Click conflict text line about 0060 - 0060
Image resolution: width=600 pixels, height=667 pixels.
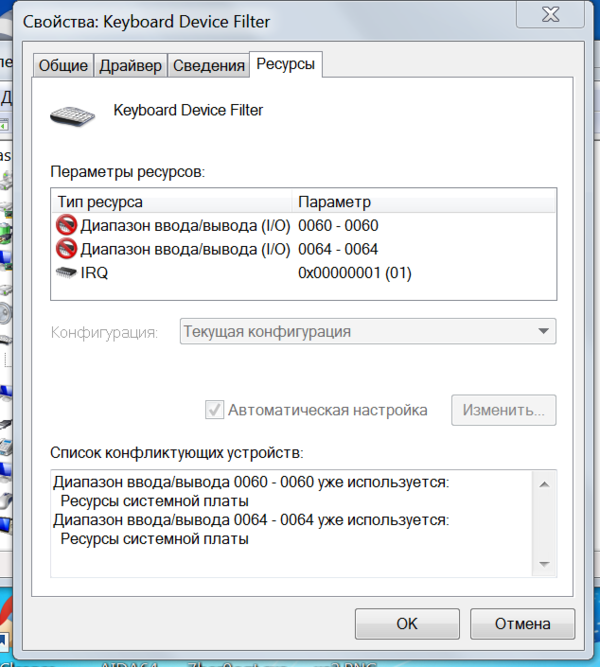pyautogui.click(x=251, y=482)
